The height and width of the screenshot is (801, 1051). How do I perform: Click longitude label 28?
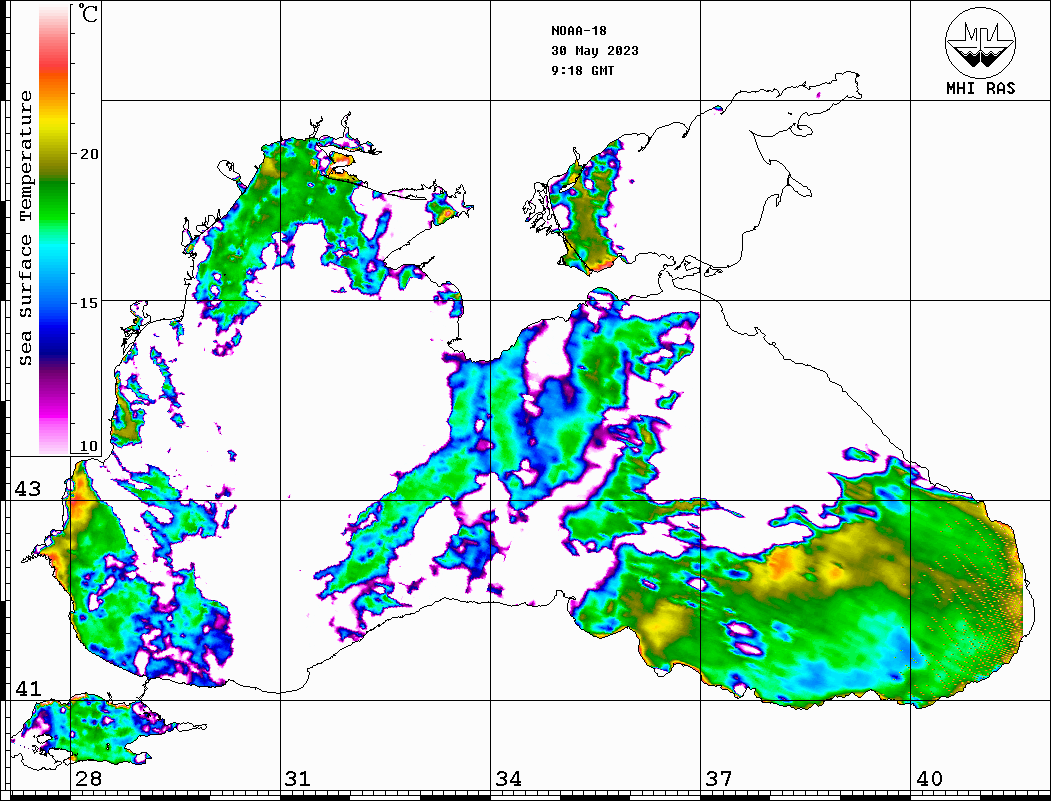88,778
